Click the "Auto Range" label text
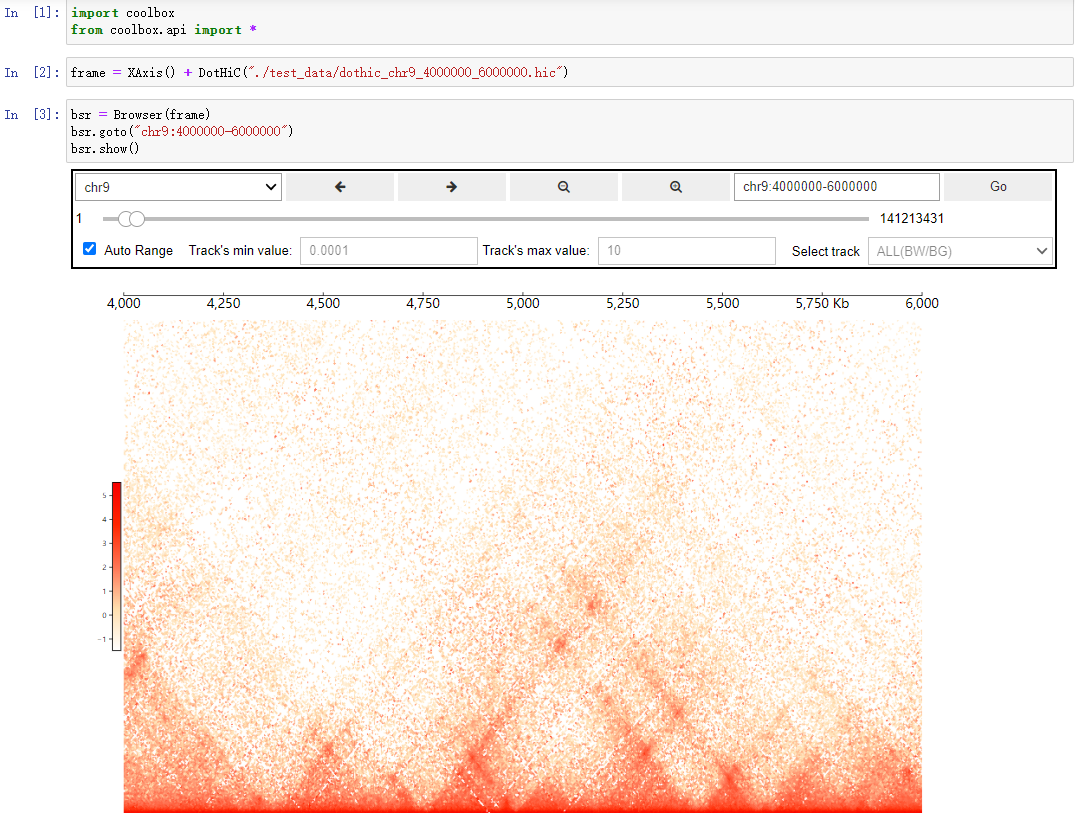Image resolution: width=1075 pixels, height=820 pixels. 138,250
